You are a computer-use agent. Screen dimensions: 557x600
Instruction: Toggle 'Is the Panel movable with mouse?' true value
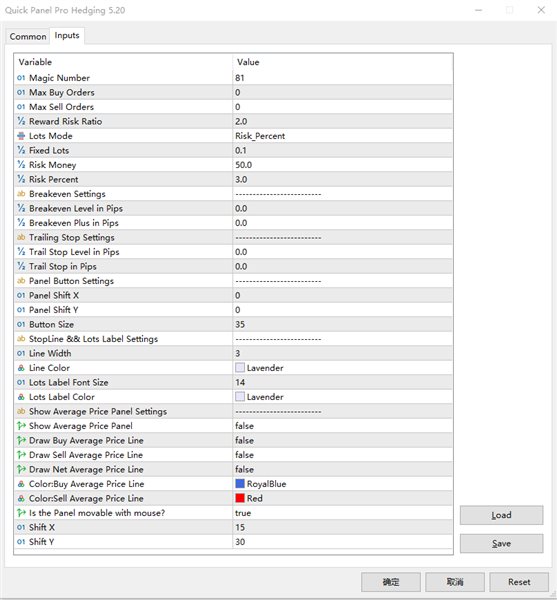click(342, 513)
